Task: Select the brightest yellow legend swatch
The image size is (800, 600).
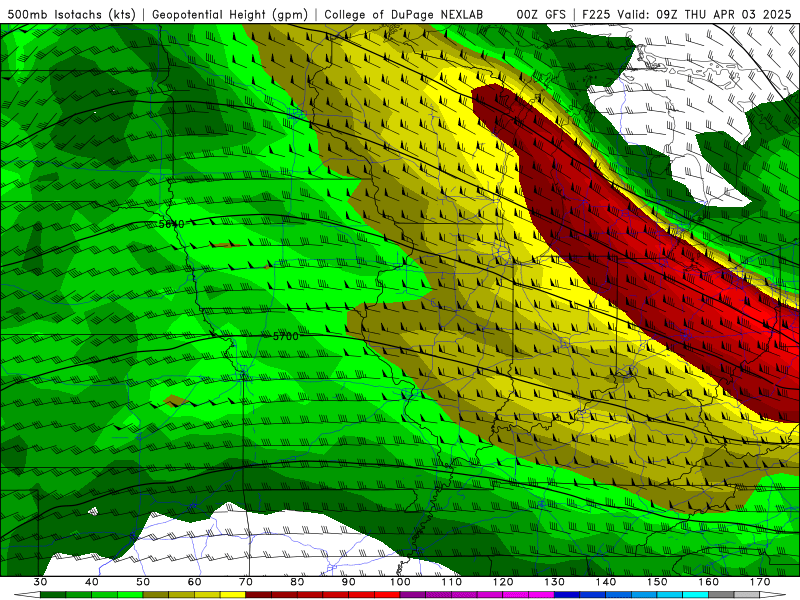Action: (233, 595)
